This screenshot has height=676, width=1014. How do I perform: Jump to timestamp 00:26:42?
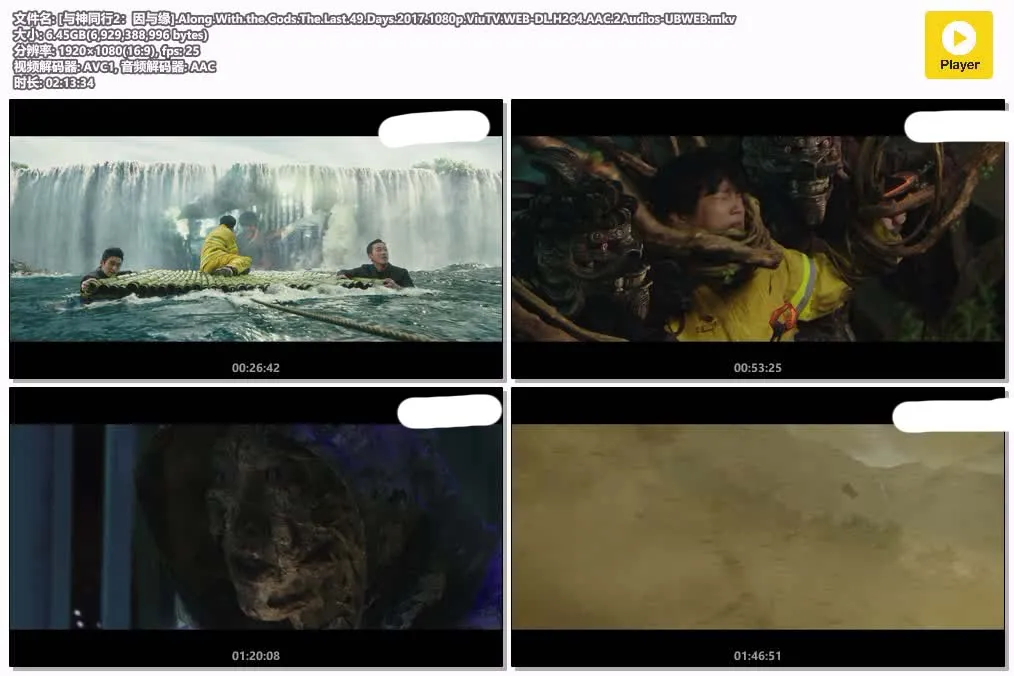click(256, 368)
